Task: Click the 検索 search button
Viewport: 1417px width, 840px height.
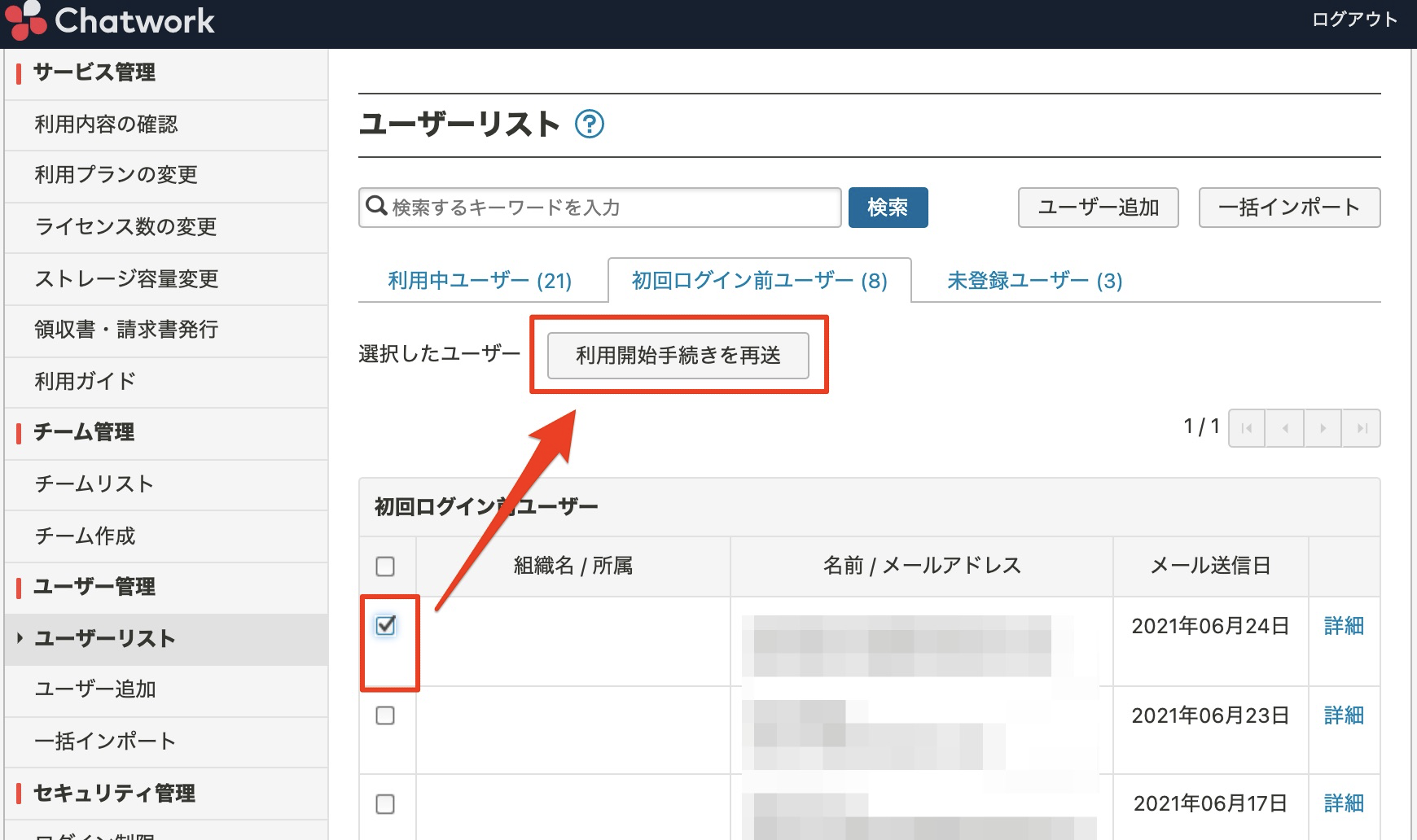Action: point(888,207)
